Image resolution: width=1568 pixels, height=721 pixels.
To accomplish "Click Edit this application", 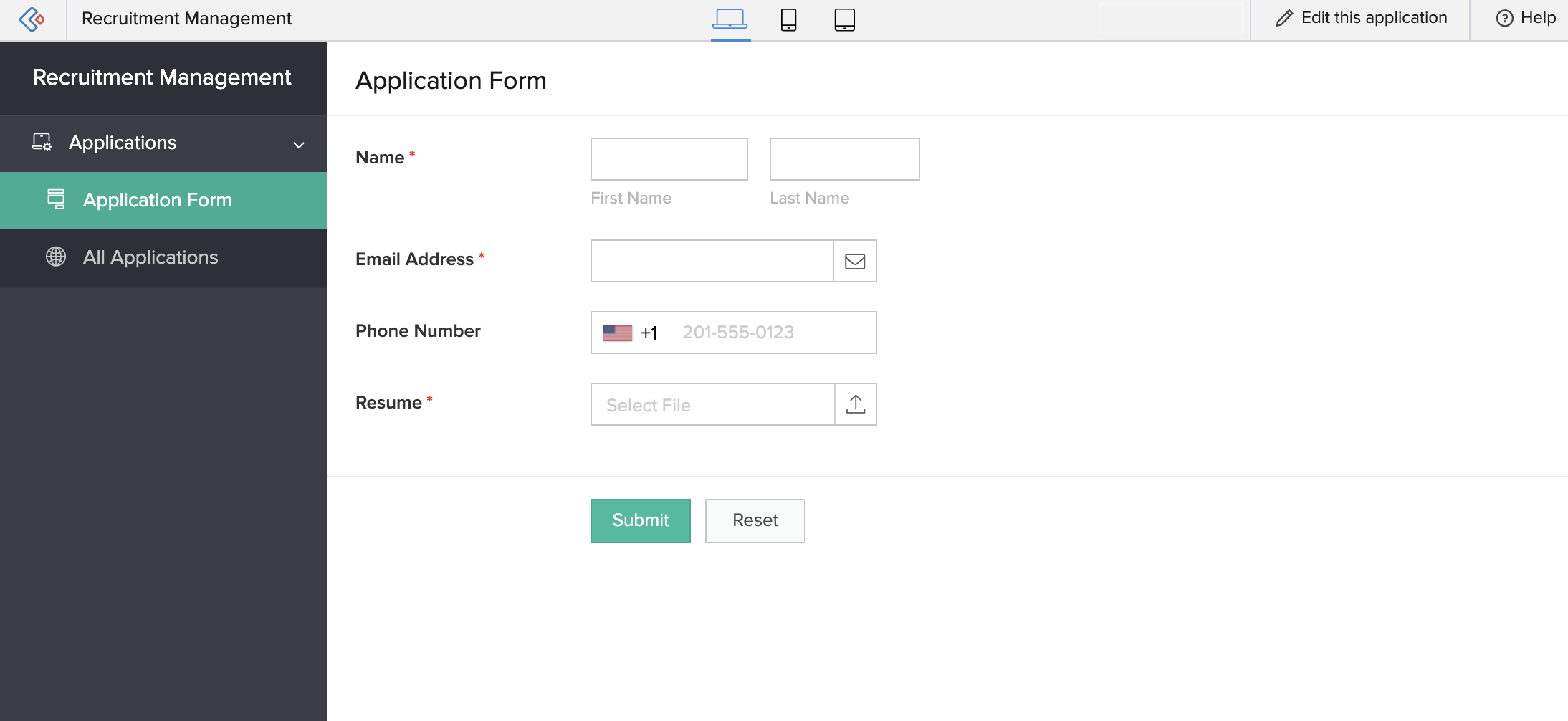I will (x=1362, y=19).
